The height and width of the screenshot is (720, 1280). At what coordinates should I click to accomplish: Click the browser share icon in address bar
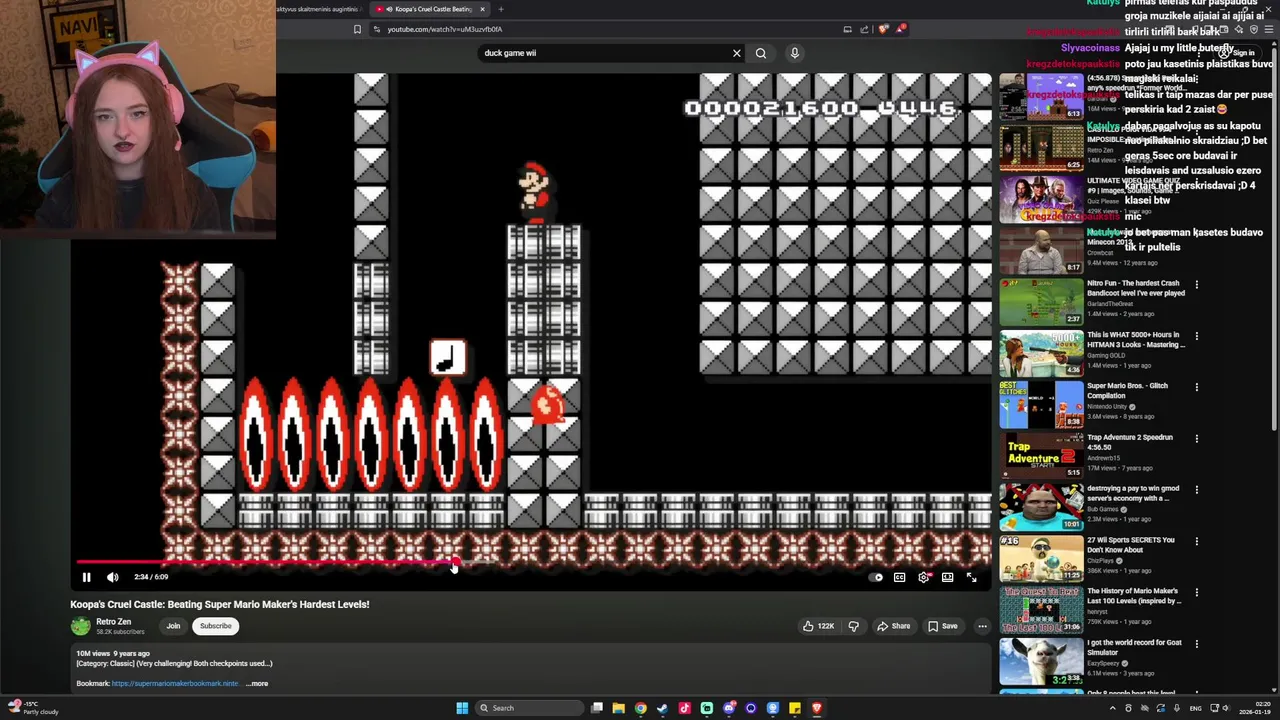pos(865,29)
